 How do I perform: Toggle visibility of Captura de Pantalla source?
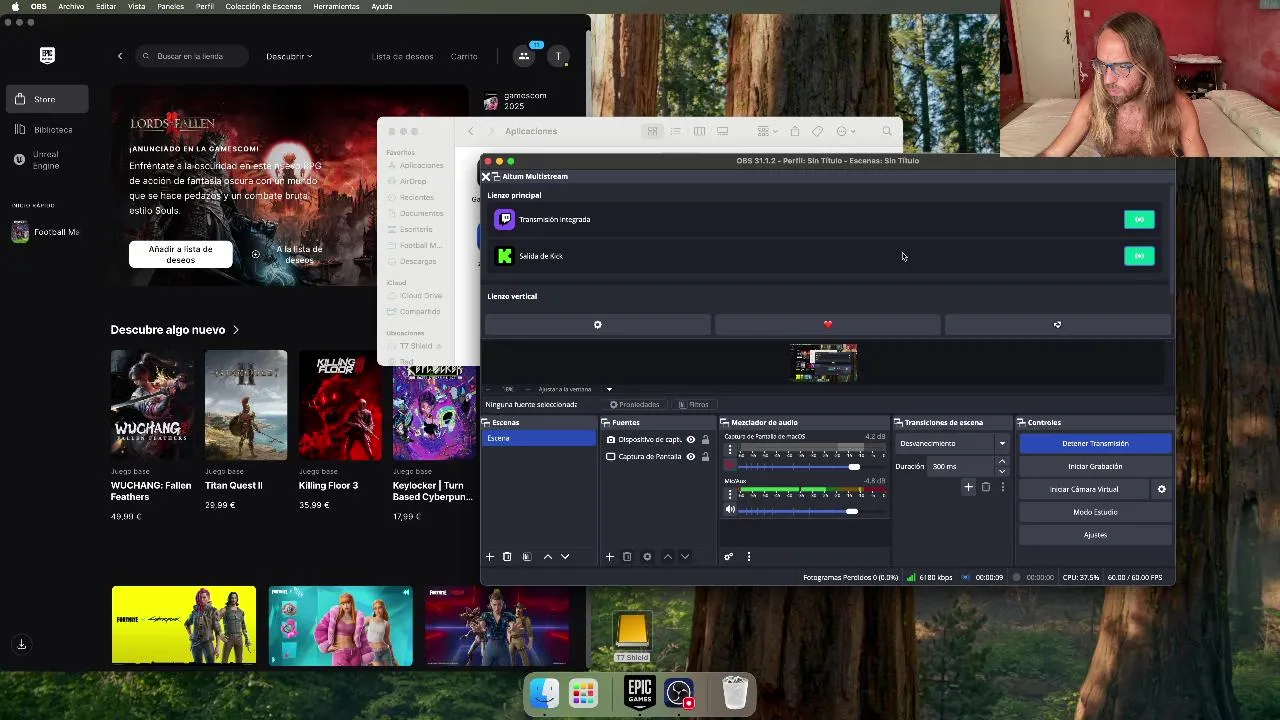690,457
